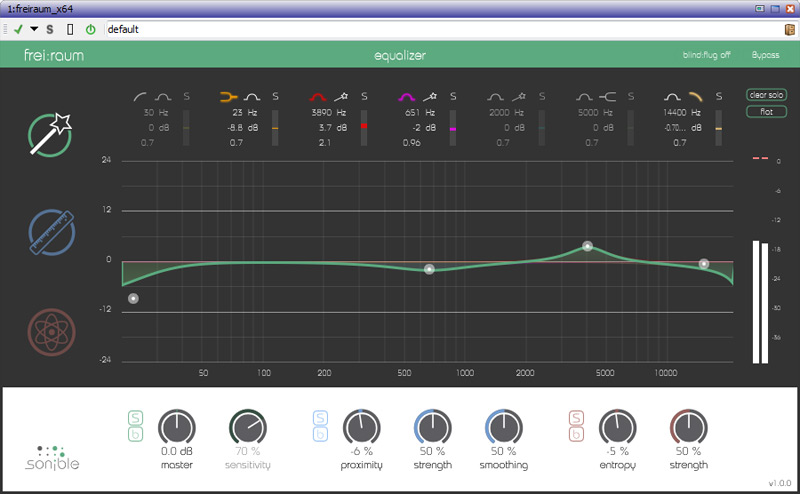Solo the 651 Hz band
The height and width of the screenshot is (494, 800).
click(453, 96)
